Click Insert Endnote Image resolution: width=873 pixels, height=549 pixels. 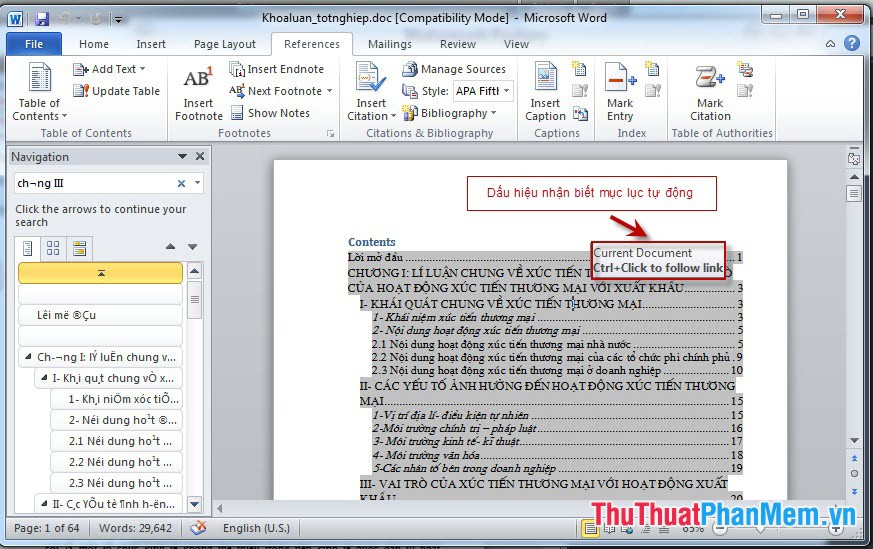point(277,69)
